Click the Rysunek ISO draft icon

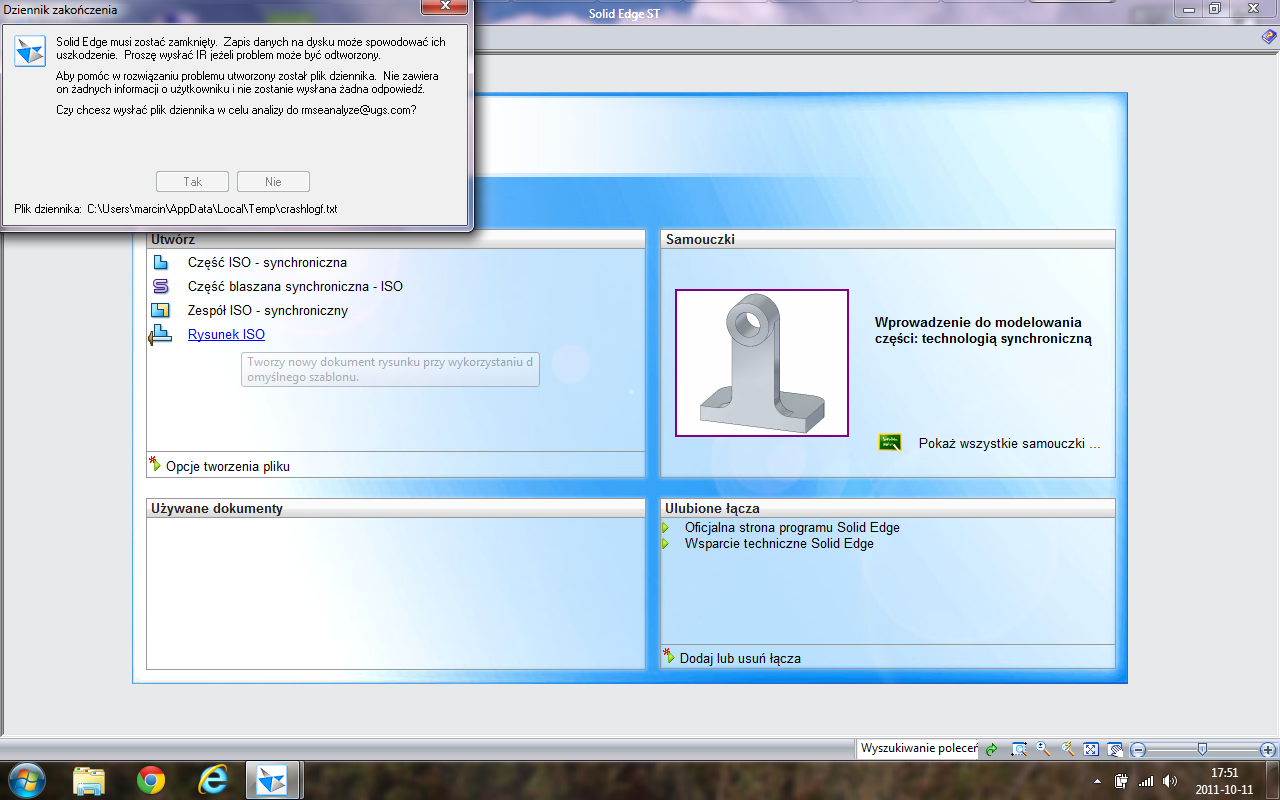(x=159, y=336)
